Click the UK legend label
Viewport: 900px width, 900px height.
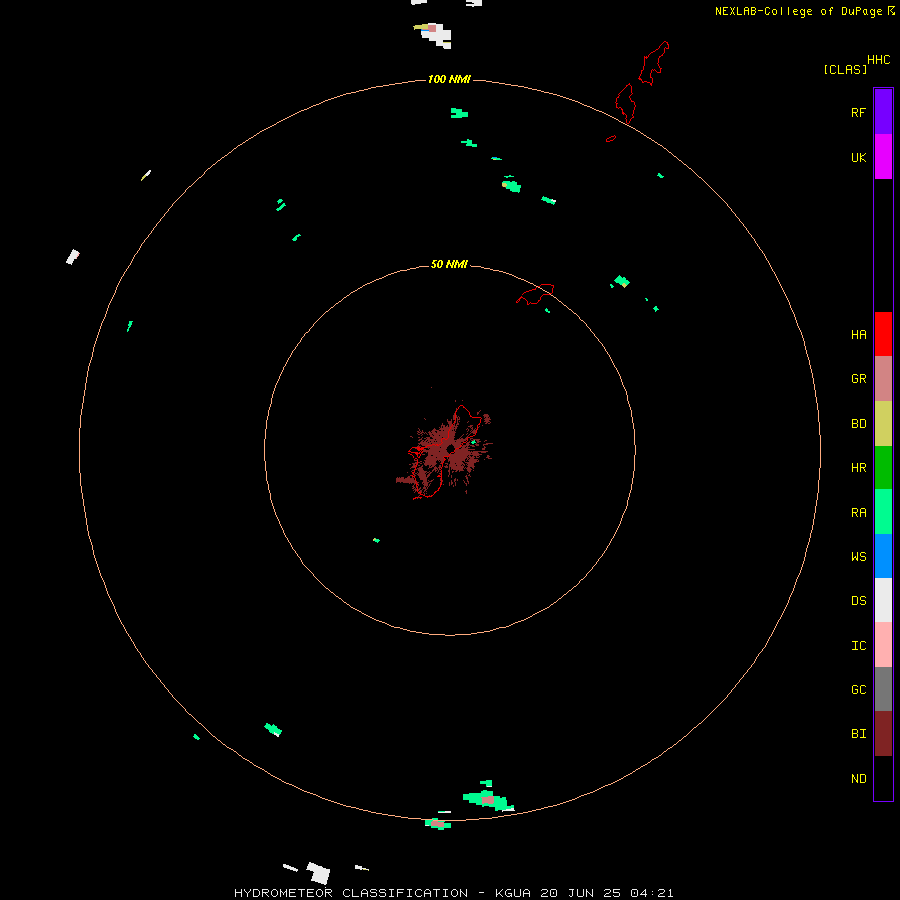click(858, 157)
